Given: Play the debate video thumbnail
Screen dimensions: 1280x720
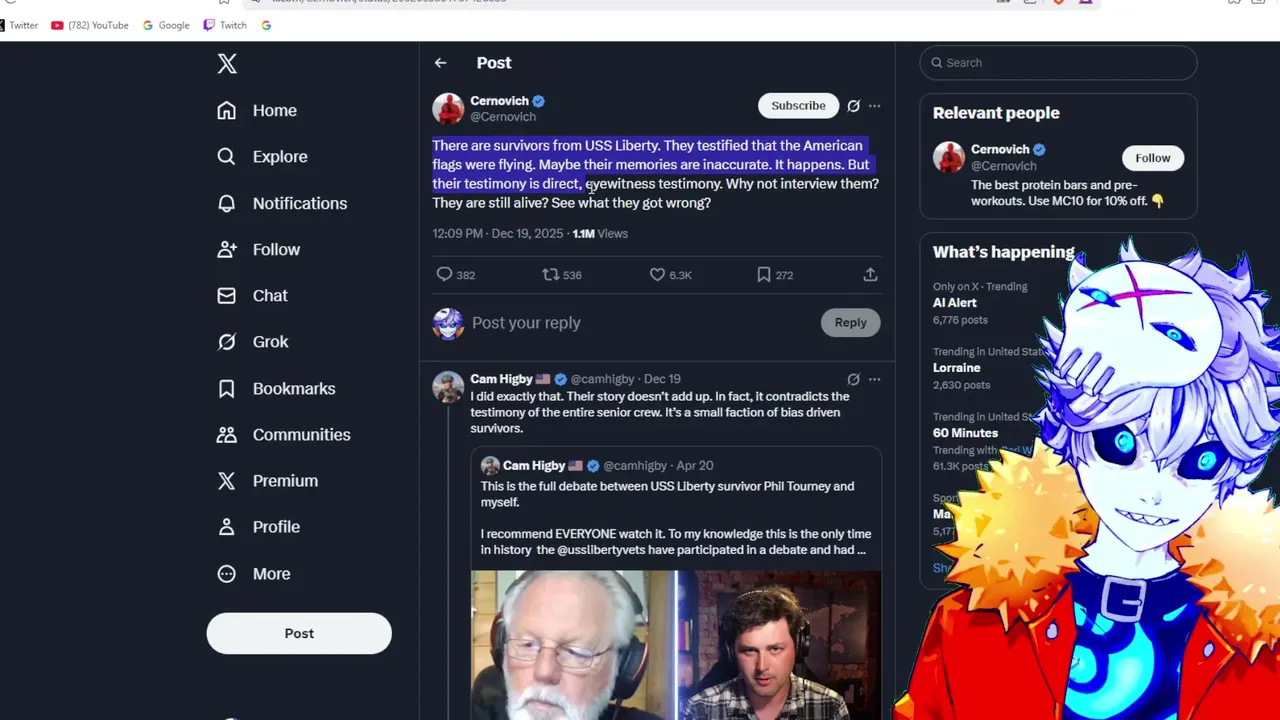Looking at the screenshot, I should click(x=676, y=645).
